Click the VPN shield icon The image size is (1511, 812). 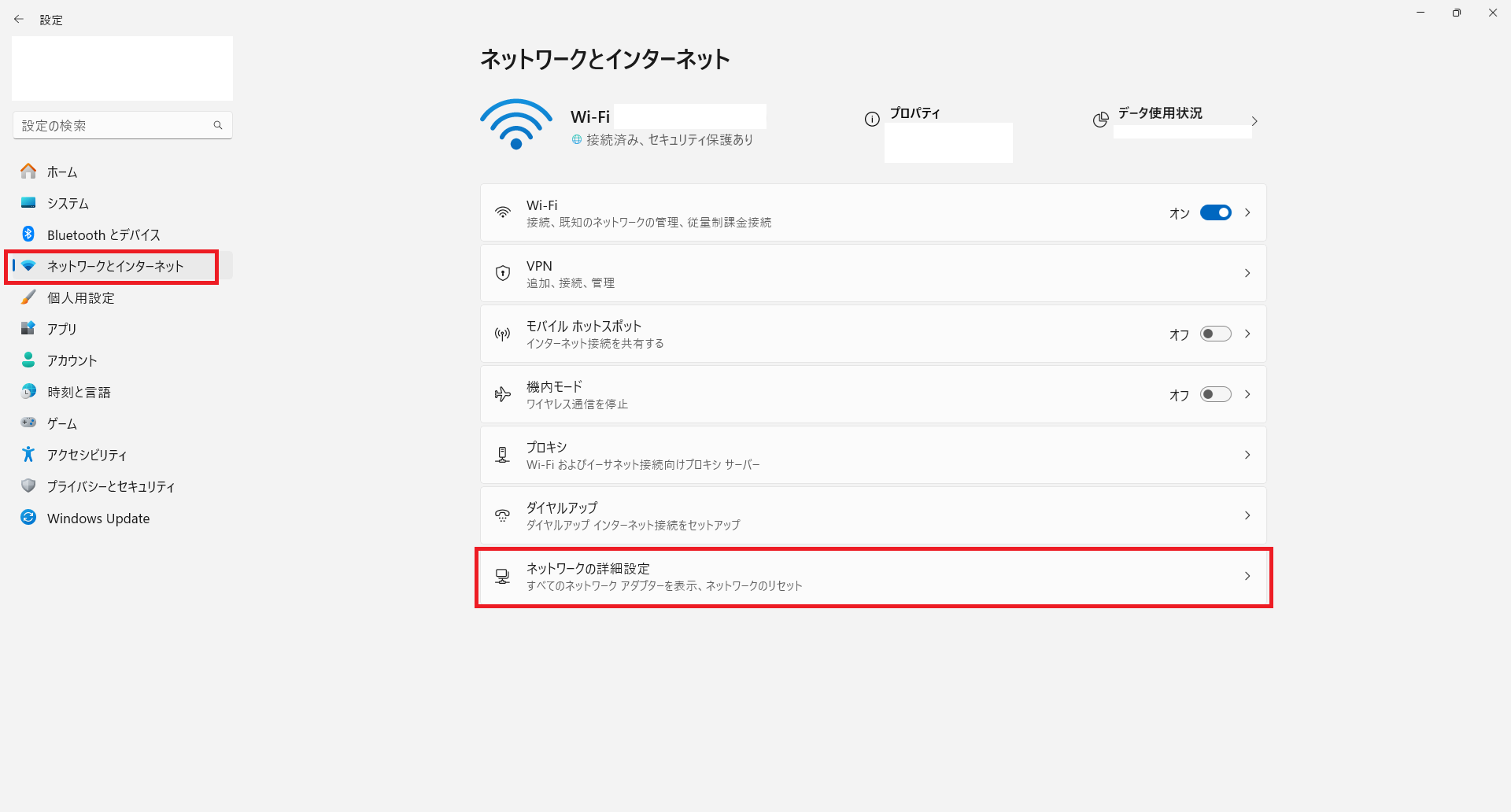(503, 273)
